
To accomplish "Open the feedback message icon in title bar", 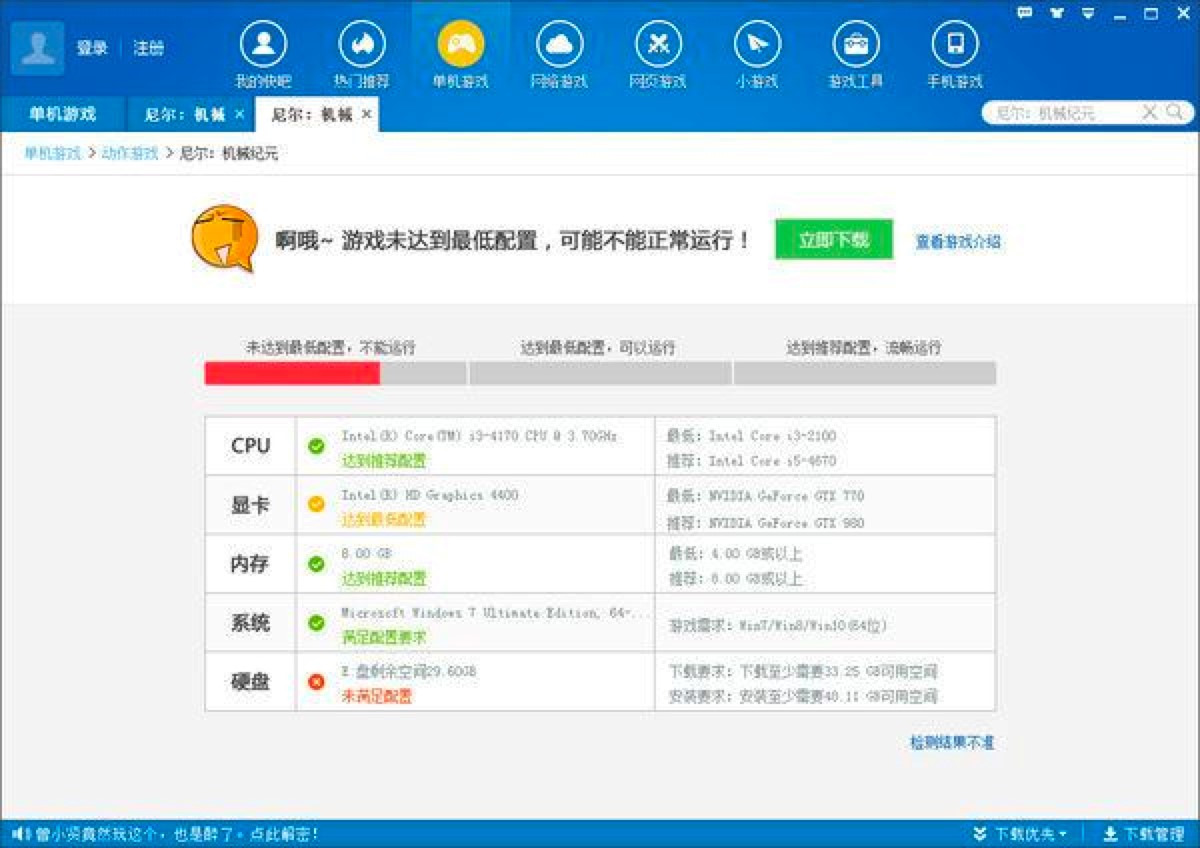I will (1024, 13).
